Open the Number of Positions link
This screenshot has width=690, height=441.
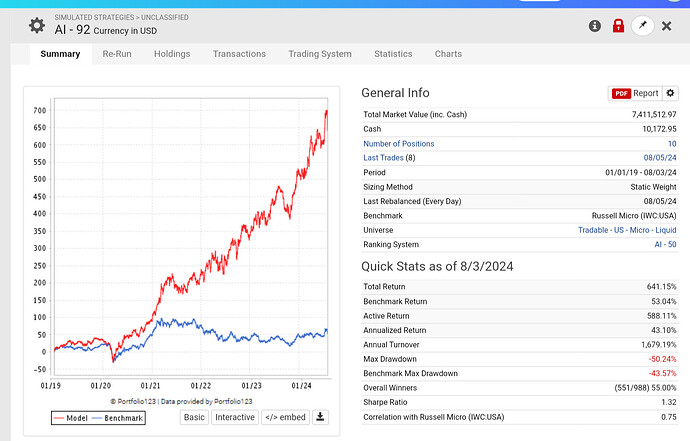pos(399,143)
